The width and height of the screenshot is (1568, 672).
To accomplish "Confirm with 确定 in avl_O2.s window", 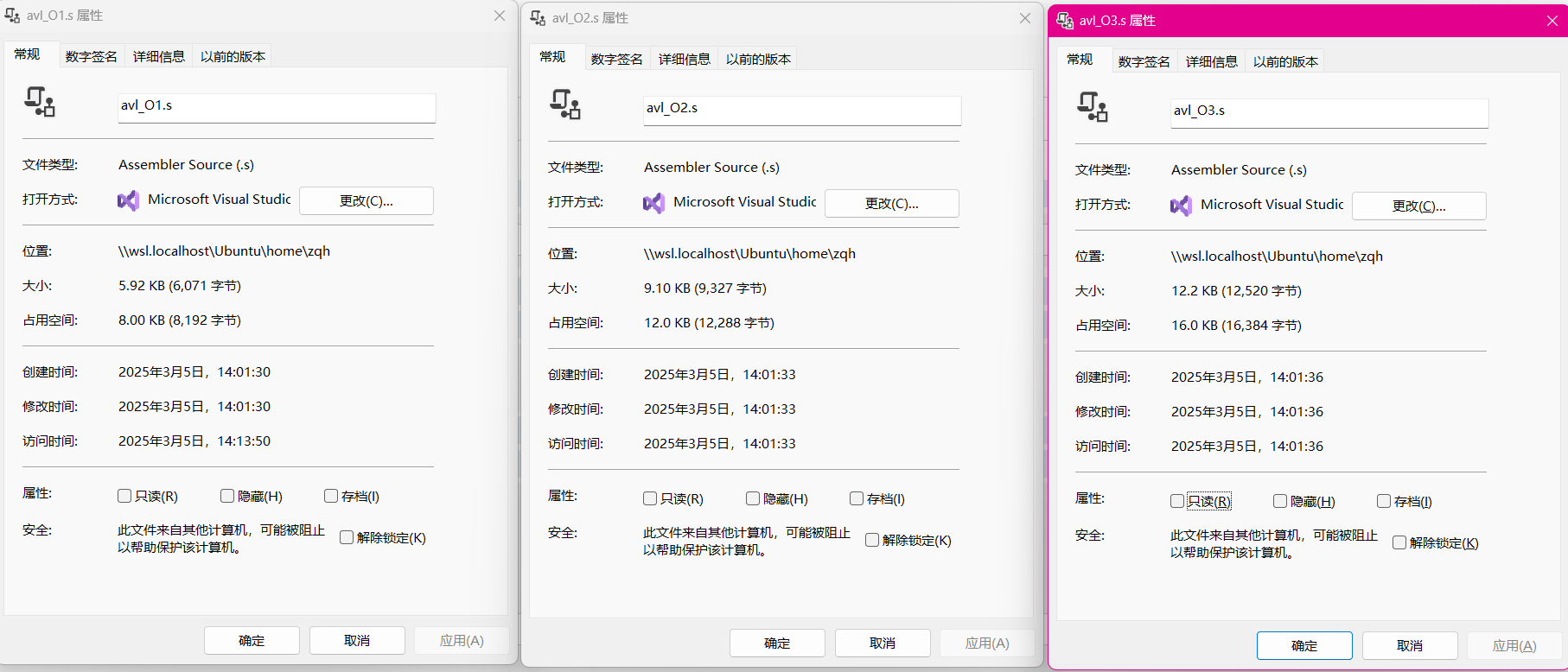I will click(x=777, y=643).
